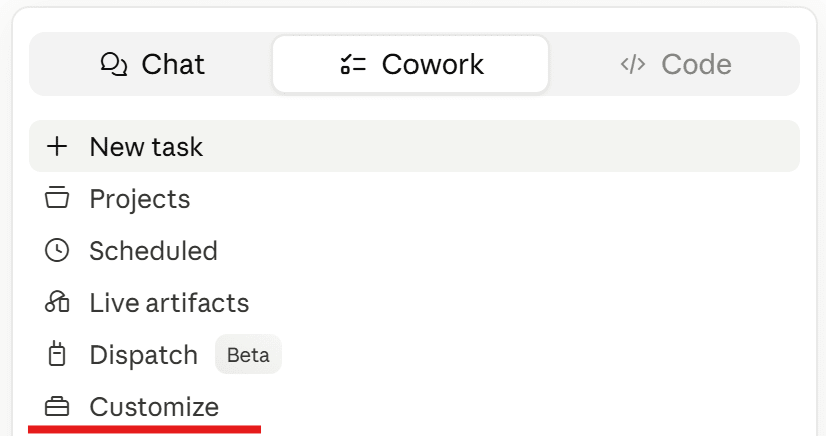Screen dimensions: 826x436
Task: Switch to the Code tab
Action: click(675, 64)
